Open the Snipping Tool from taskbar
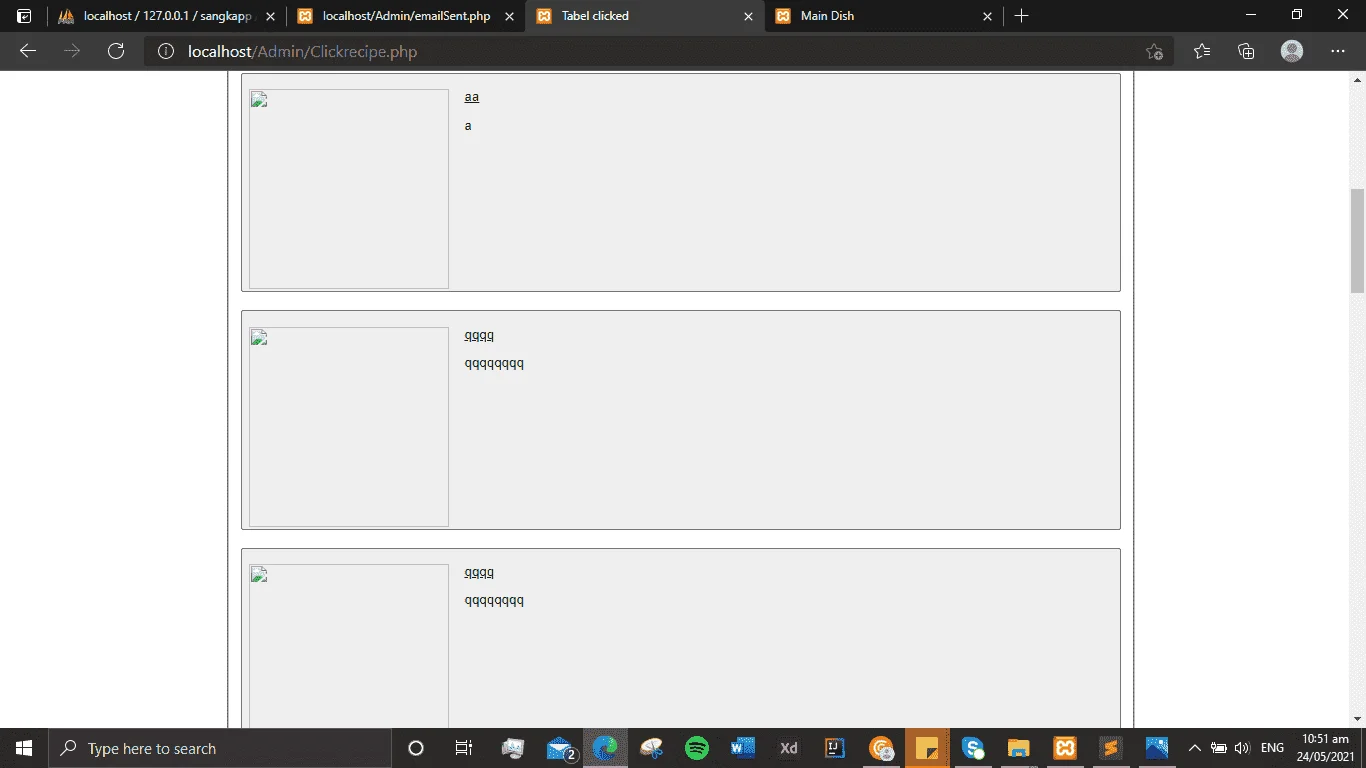Image resolution: width=1366 pixels, height=768 pixels. (651, 748)
